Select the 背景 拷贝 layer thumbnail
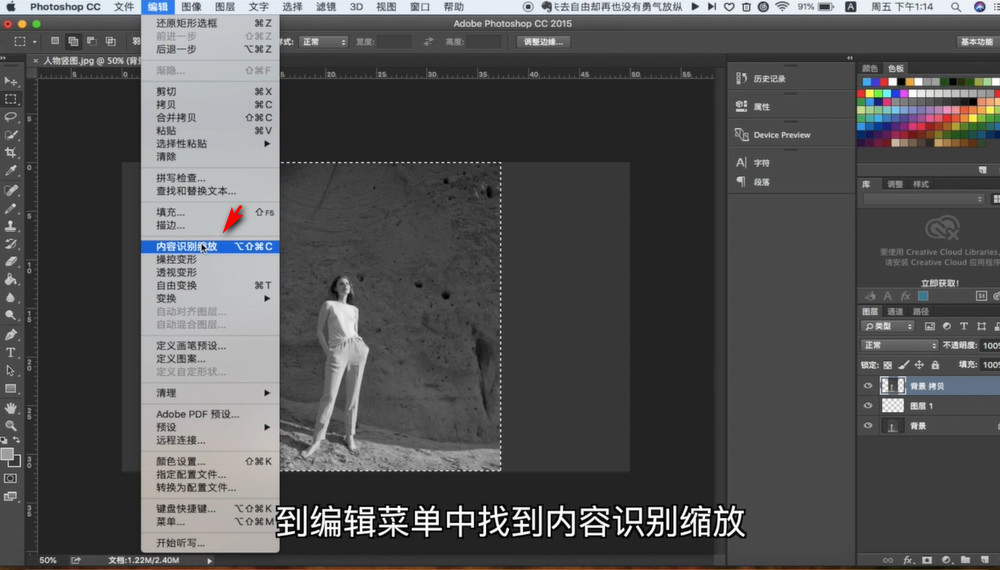The width and height of the screenshot is (1000, 570). click(892, 386)
